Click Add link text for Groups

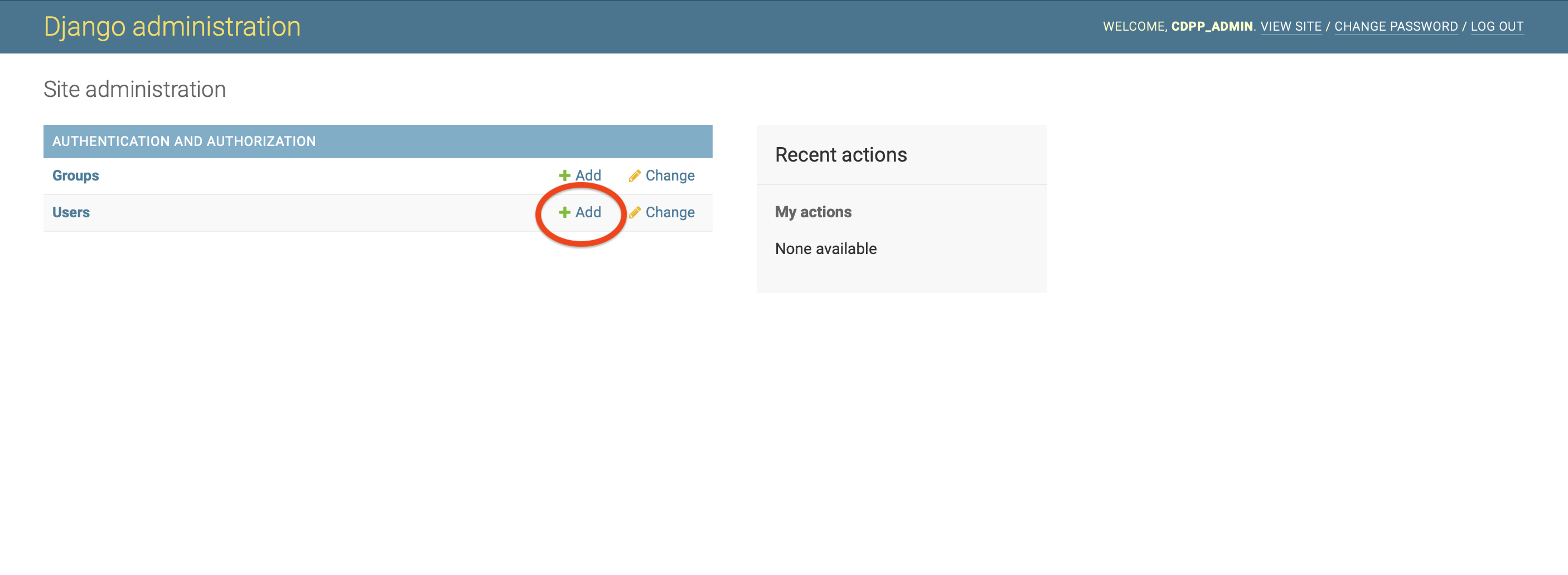pyautogui.click(x=588, y=176)
